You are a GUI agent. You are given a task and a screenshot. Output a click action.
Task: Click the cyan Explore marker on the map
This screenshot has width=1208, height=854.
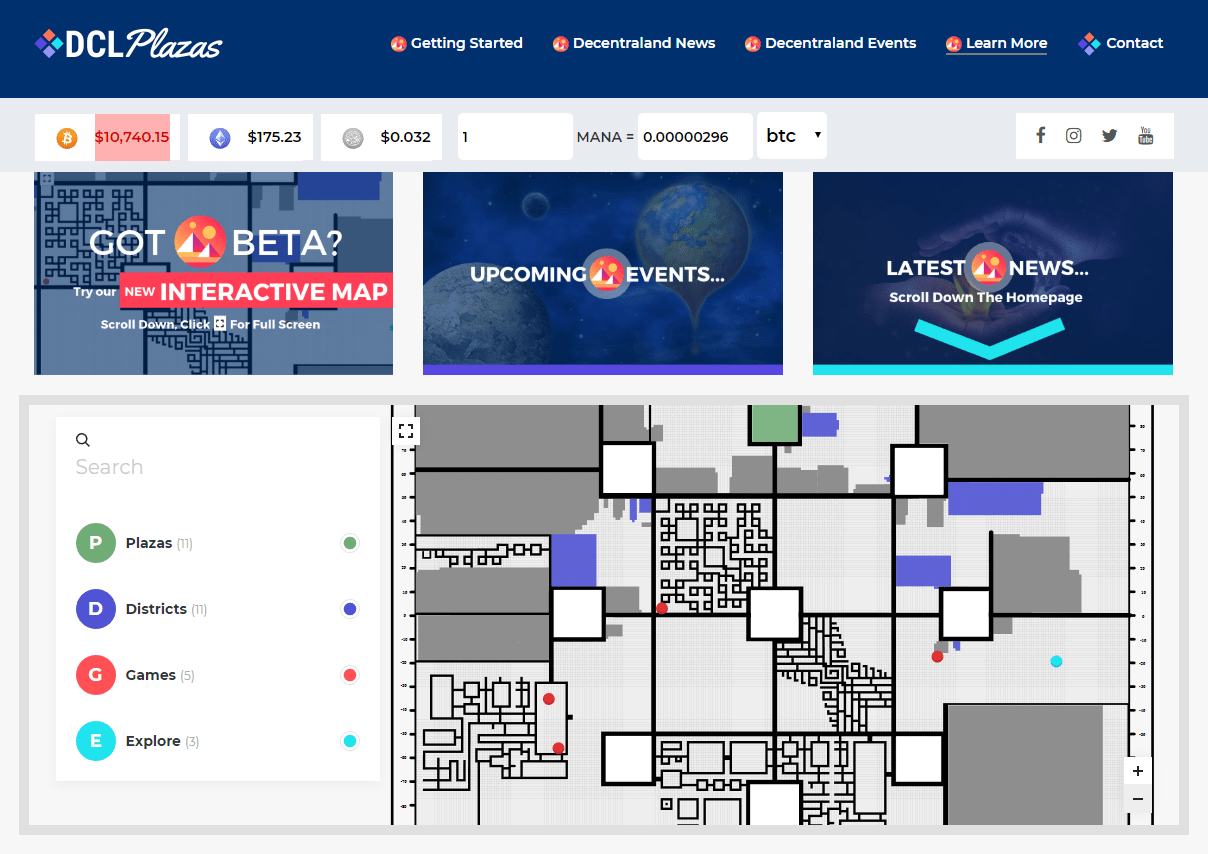(1056, 661)
